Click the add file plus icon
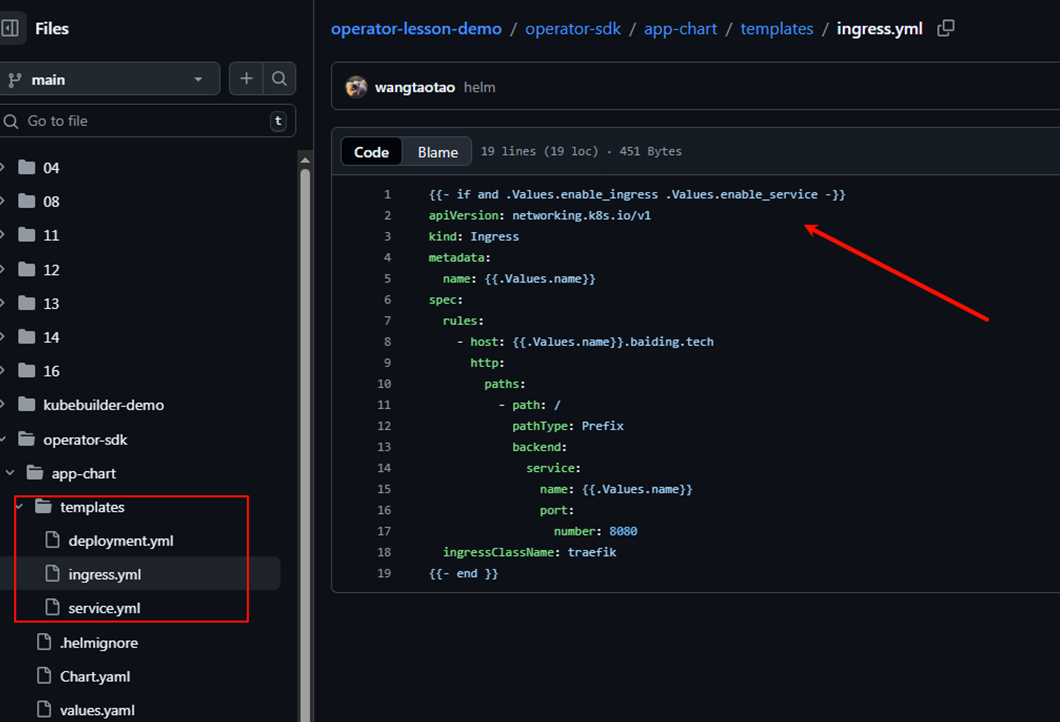This screenshot has width=1060, height=722. (x=246, y=79)
